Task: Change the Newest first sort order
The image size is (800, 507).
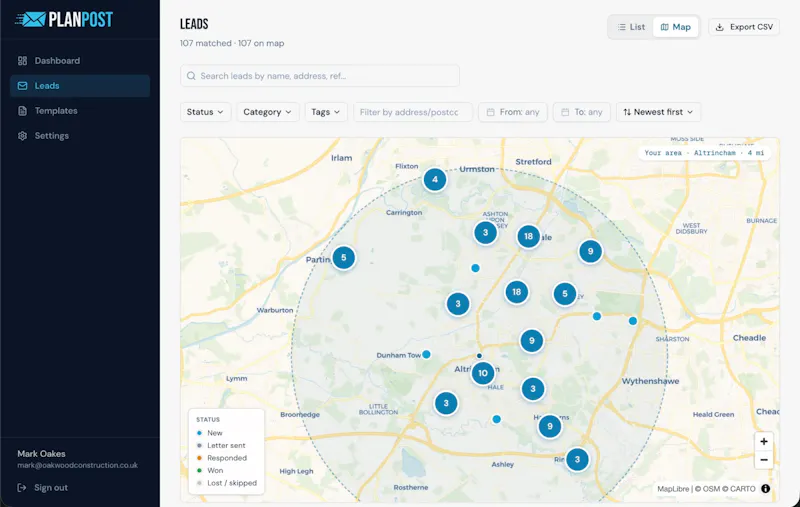Action: (658, 112)
